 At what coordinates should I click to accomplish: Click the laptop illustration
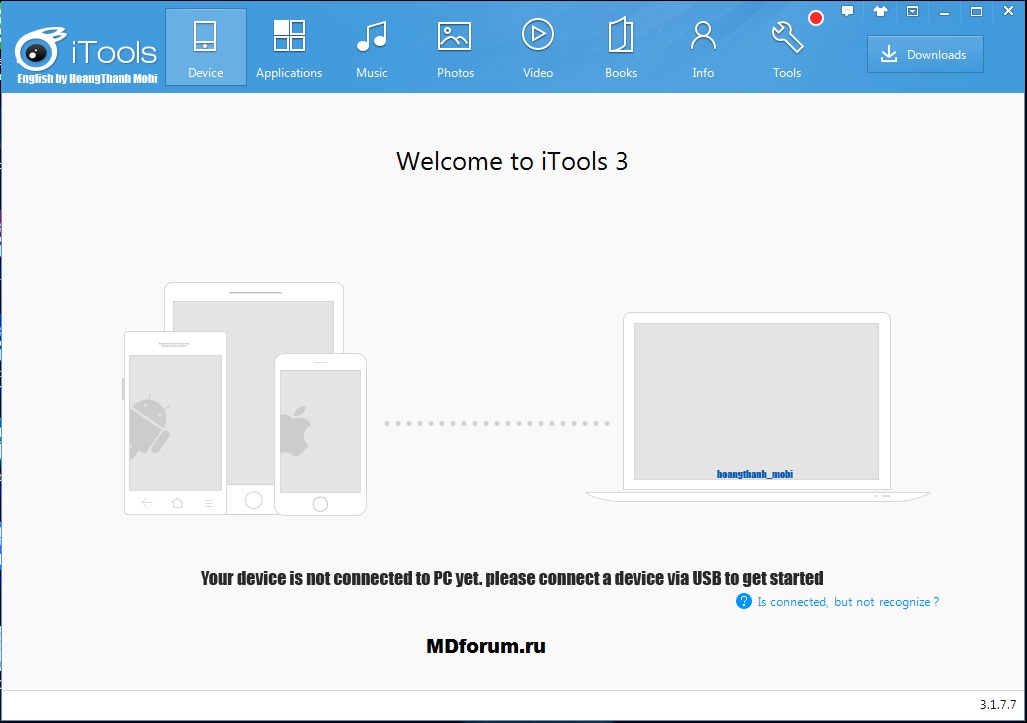(x=756, y=405)
